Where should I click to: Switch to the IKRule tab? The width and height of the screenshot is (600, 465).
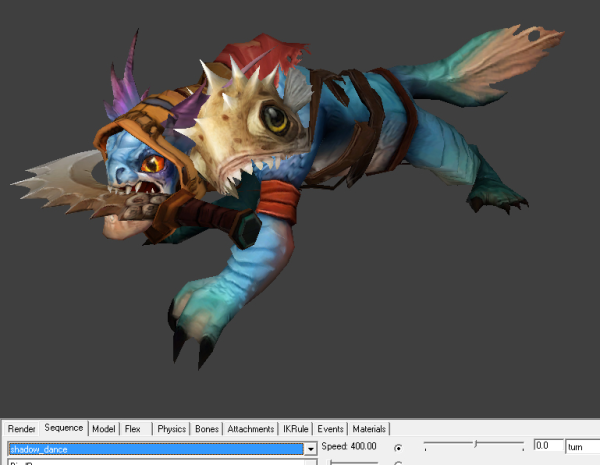pos(295,429)
